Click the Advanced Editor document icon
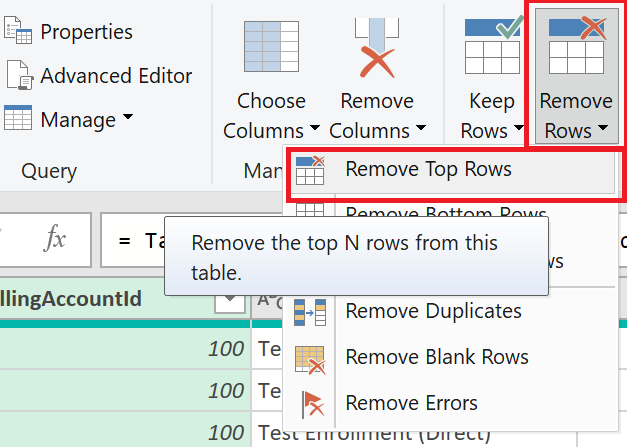 pos(19,75)
